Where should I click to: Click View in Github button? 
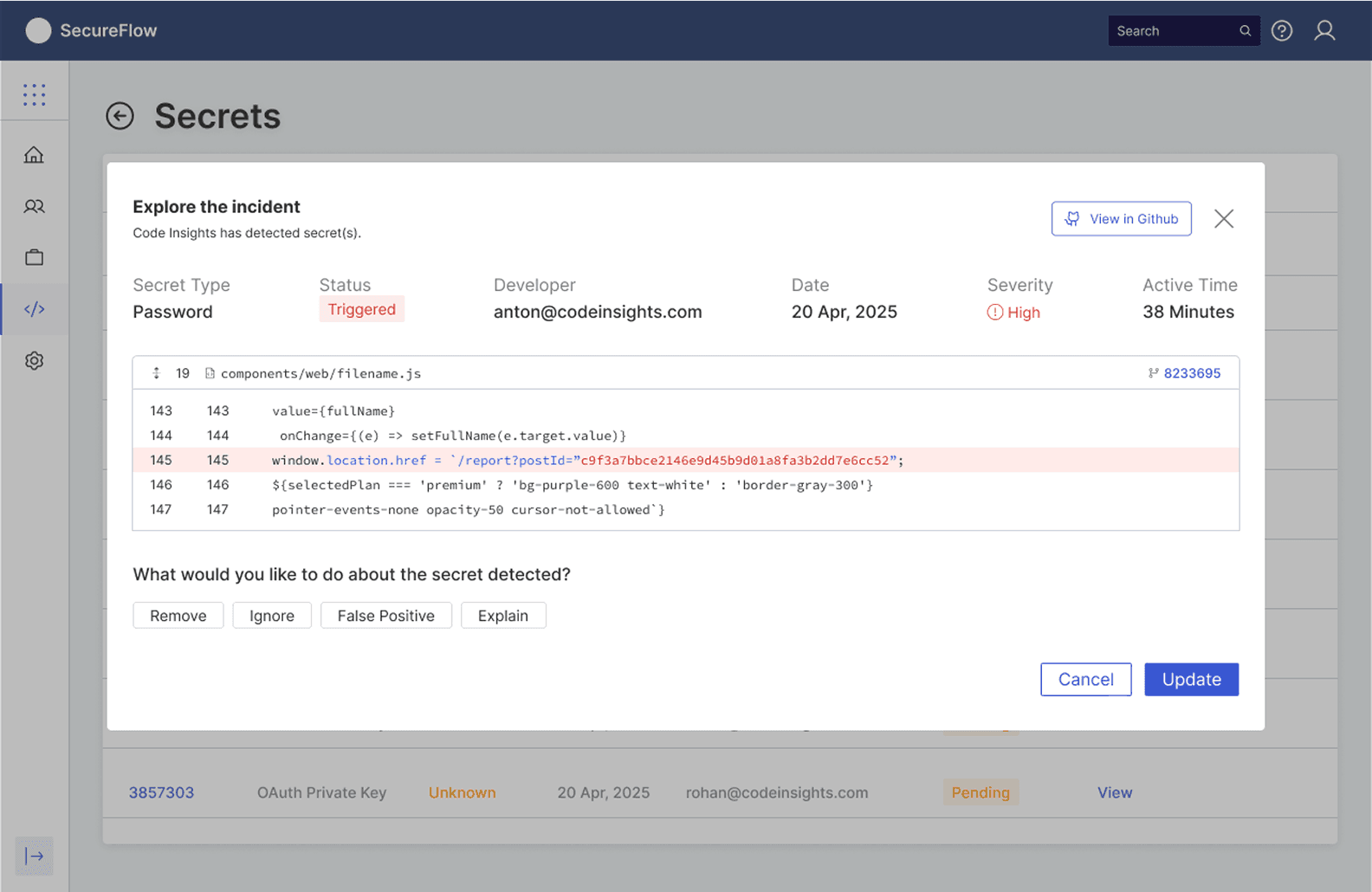(x=1121, y=219)
